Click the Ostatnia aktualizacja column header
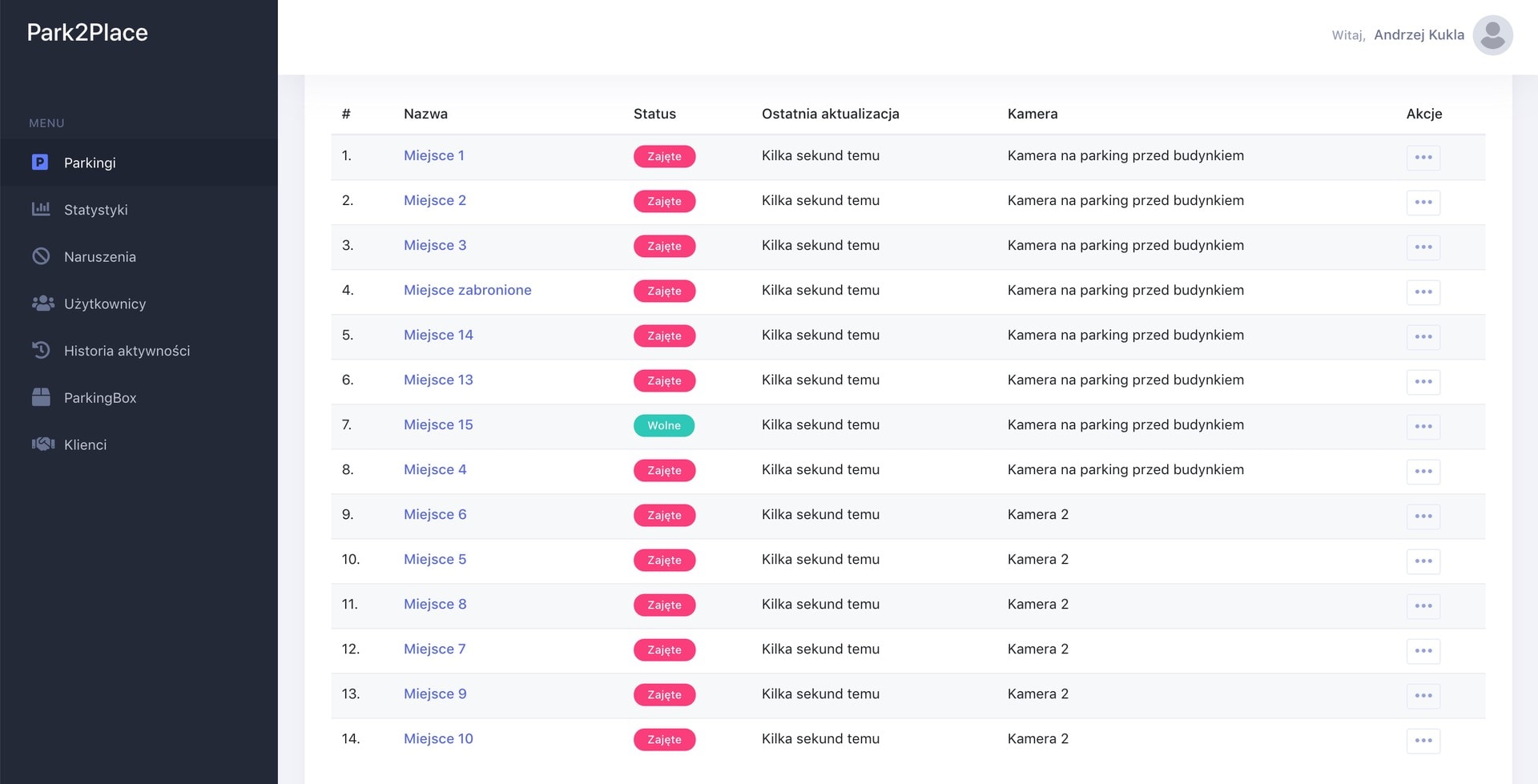The image size is (1538, 784). click(831, 114)
